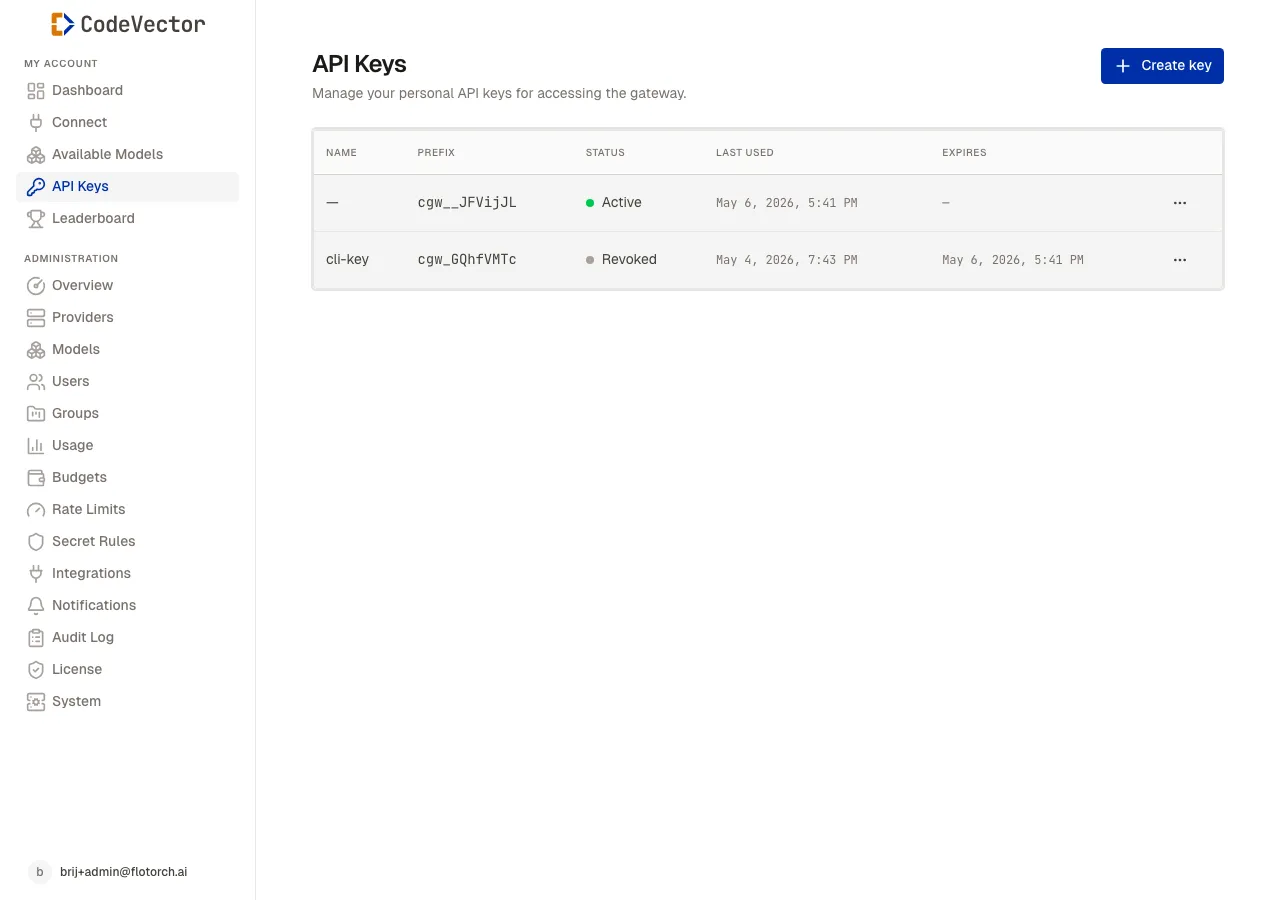Image resolution: width=1280 pixels, height=900 pixels.
Task: Open actions menu for cgw__JFVijJL key
Action: pos(1180,203)
